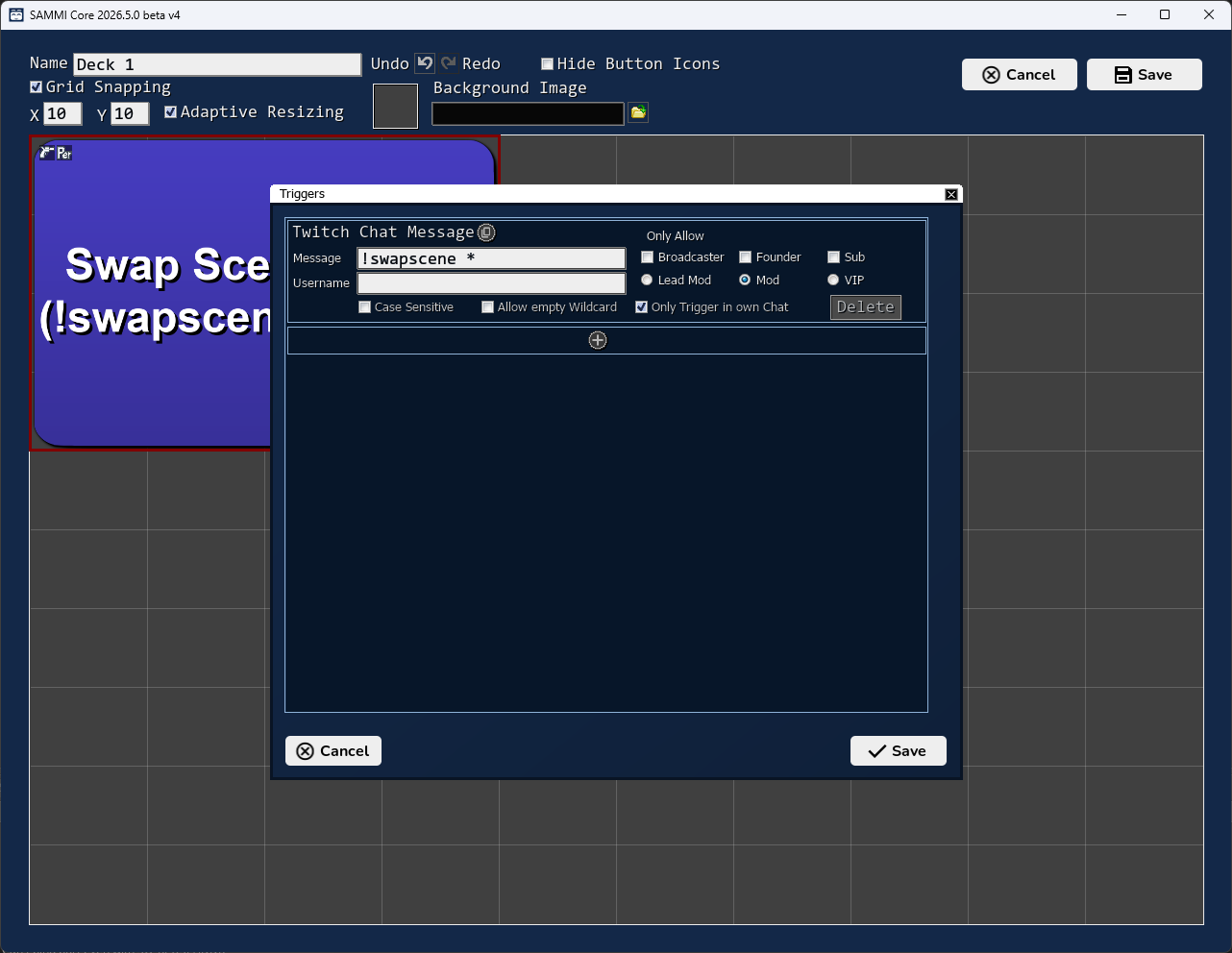Click the Undo arrow icon
This screenshot has width=1232, height=953.
[425, 63]
